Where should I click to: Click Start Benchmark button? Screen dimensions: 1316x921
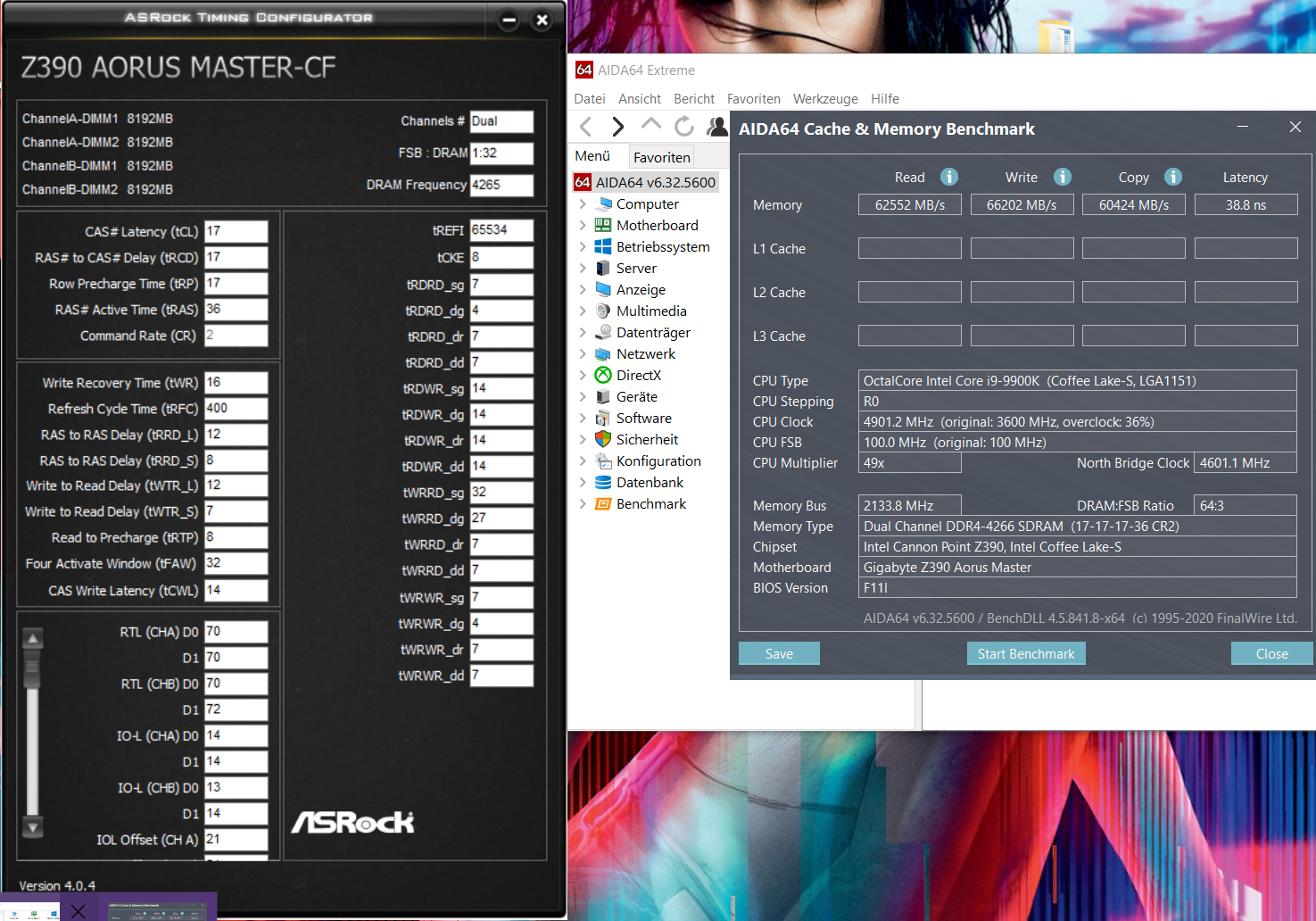pyautogui.click(x=1026, y=653)
